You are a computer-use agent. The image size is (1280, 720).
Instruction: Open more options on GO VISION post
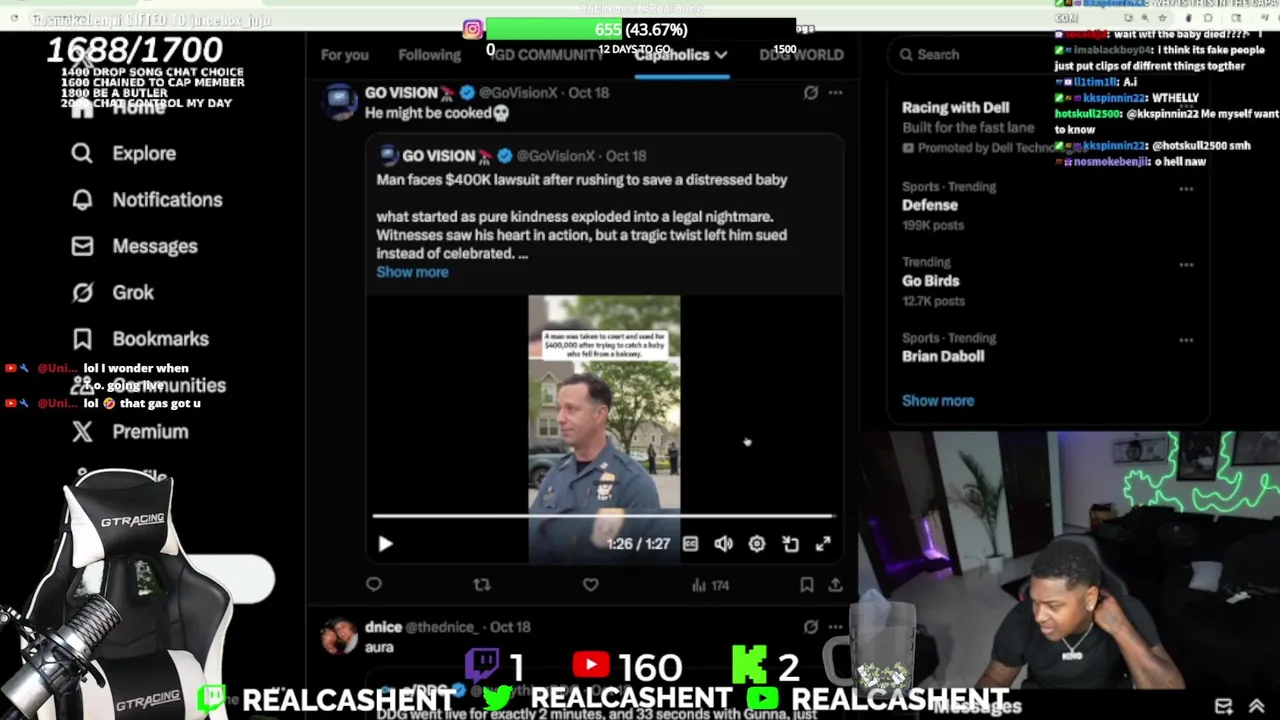(x=836, y=93)
